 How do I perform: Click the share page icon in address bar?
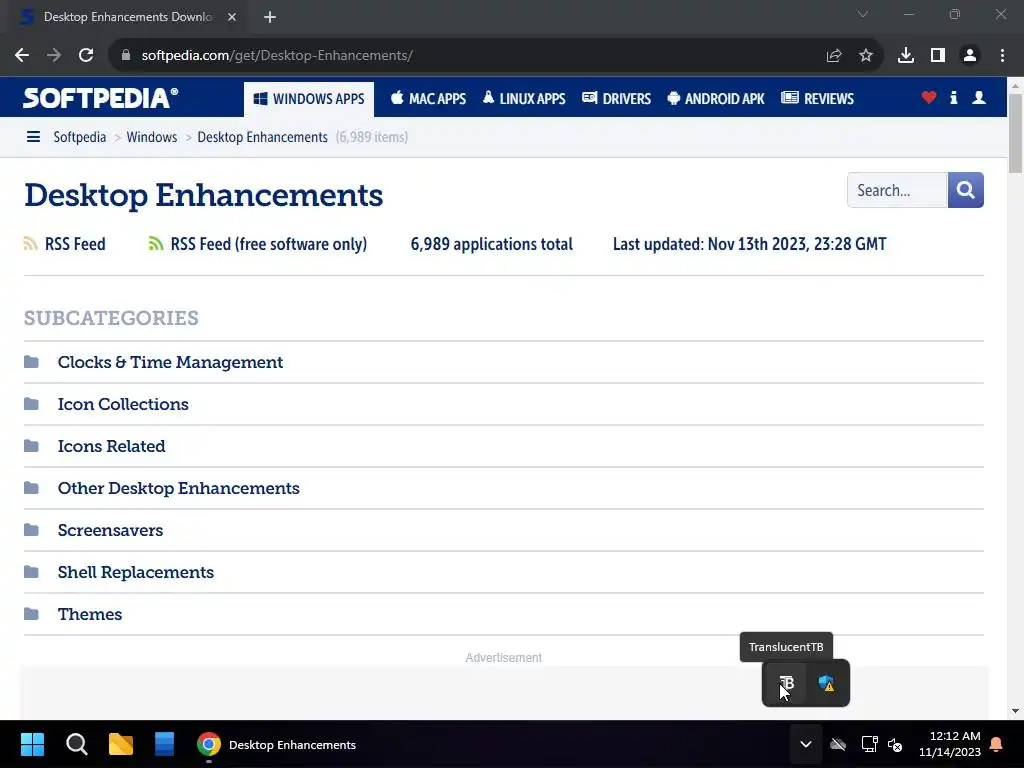point(834,56)
